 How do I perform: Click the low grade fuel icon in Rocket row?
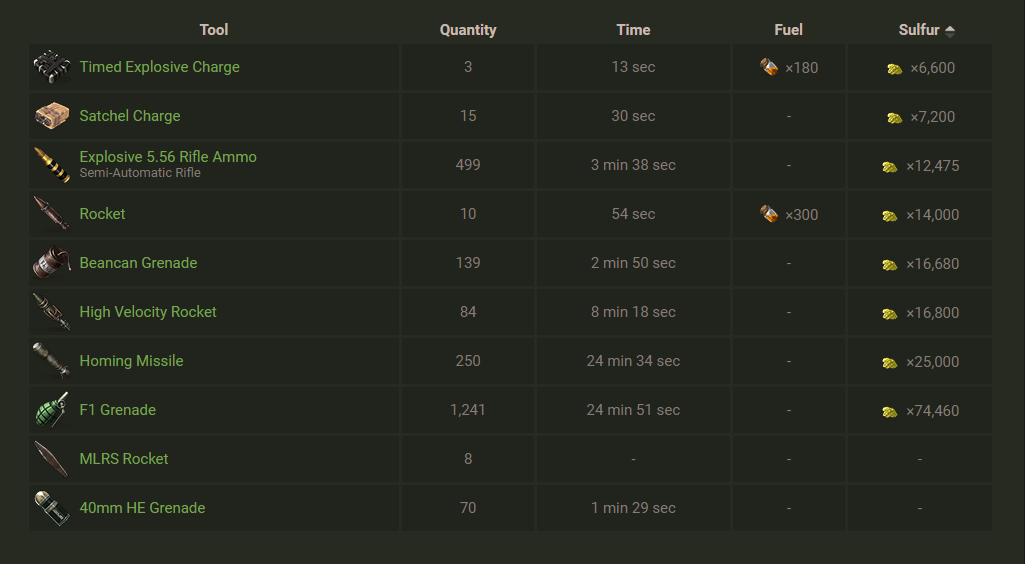[769, 214]
